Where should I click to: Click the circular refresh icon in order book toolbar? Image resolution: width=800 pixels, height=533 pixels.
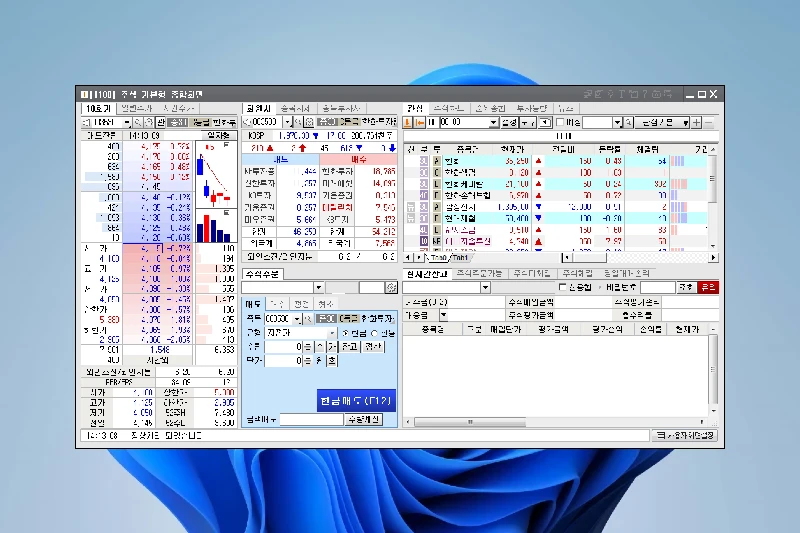(x=148, y=122)
